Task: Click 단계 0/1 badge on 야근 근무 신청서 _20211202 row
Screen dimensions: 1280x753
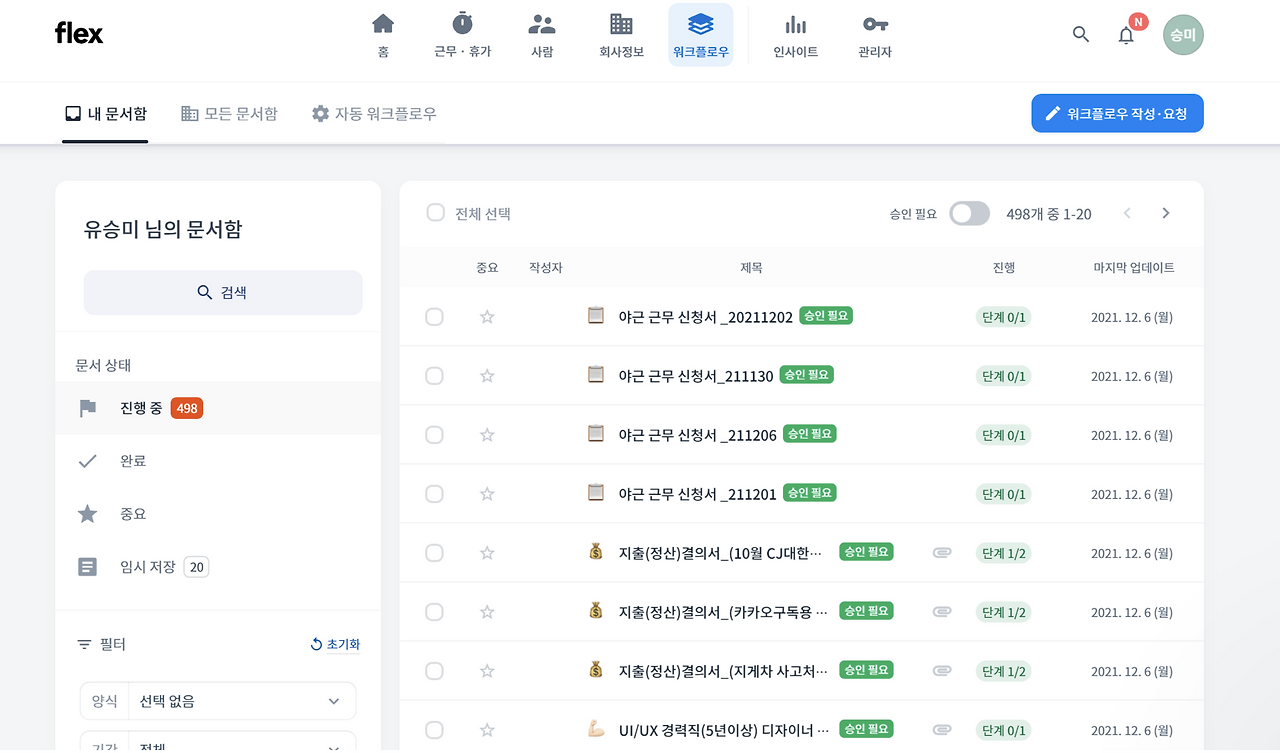Action: 1004,317
